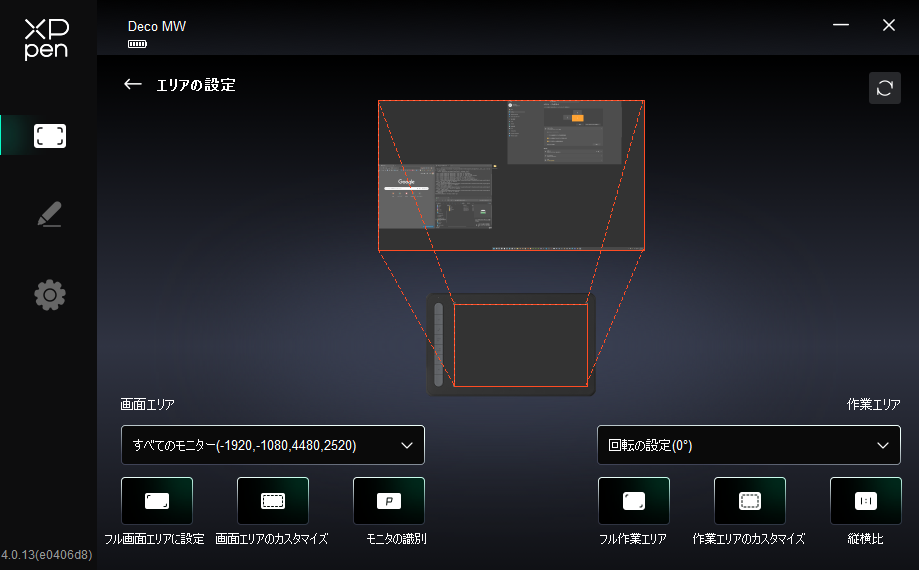Open the pen settings sidebar icon
This screenshot has width=919, height=570.
click(x=49, y=215)
